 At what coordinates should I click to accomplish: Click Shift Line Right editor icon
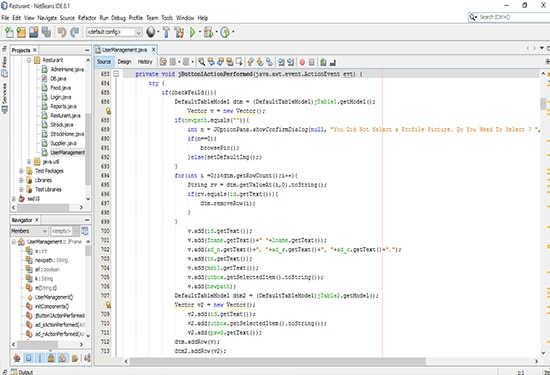290,62
